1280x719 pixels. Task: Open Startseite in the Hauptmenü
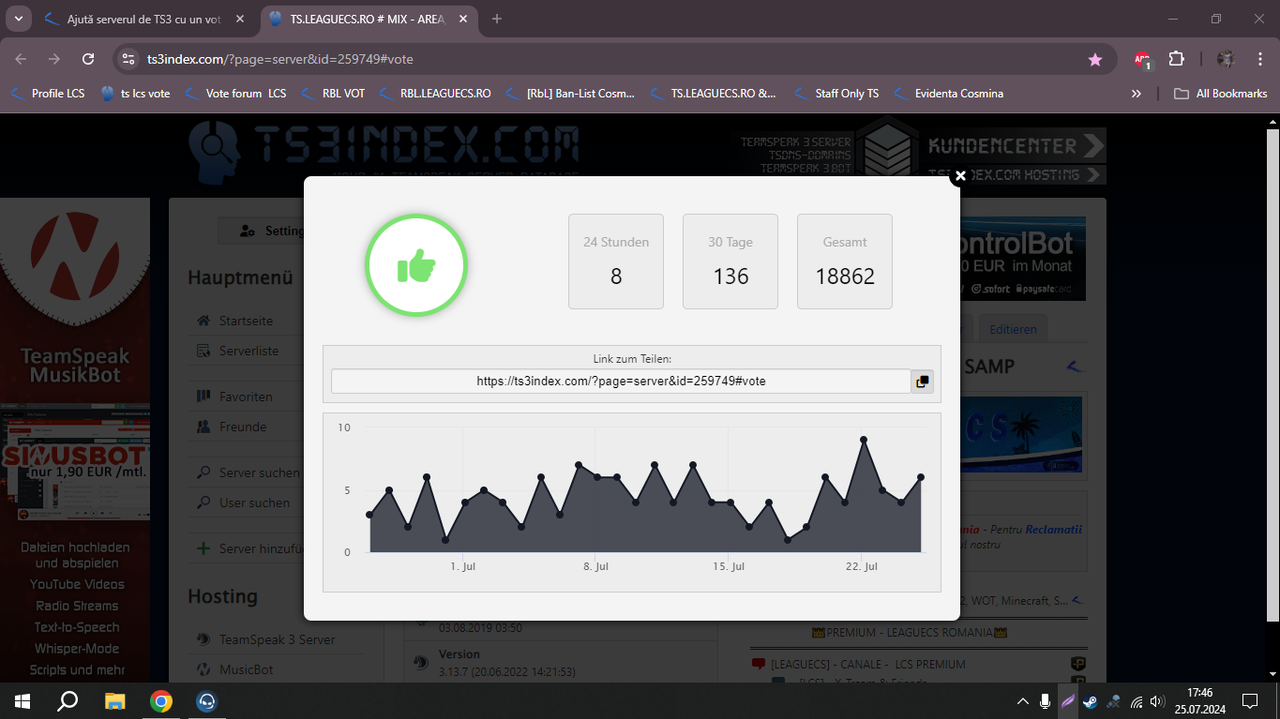click(x=246, y=321)
